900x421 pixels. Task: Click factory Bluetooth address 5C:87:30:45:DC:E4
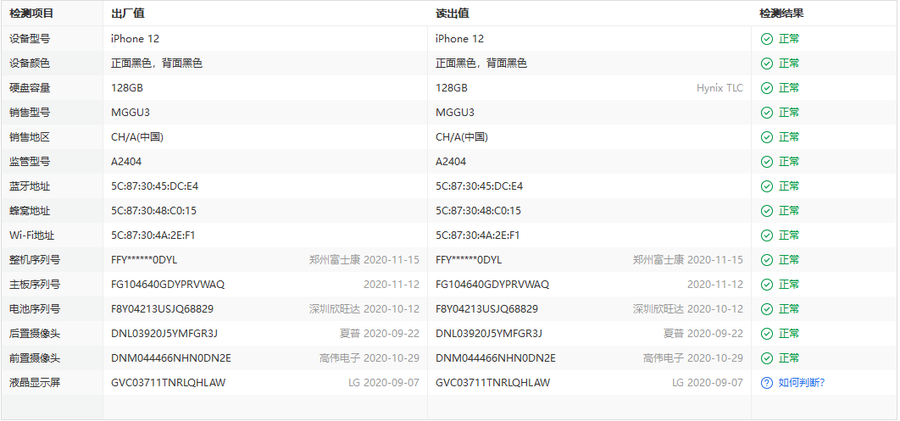coord(154,187)
